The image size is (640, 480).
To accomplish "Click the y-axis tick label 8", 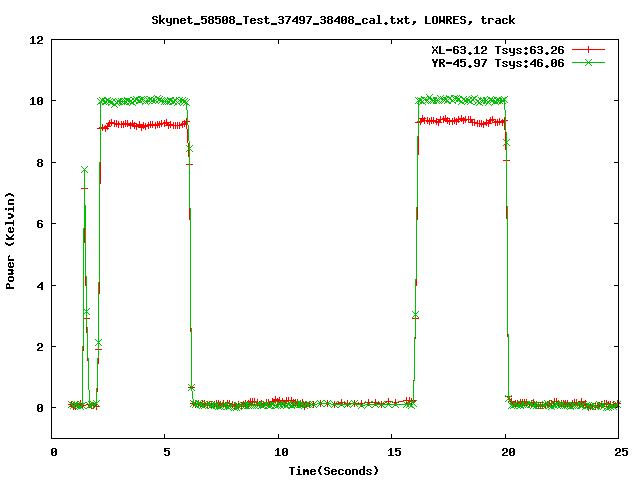I will [x=40, y=163].
